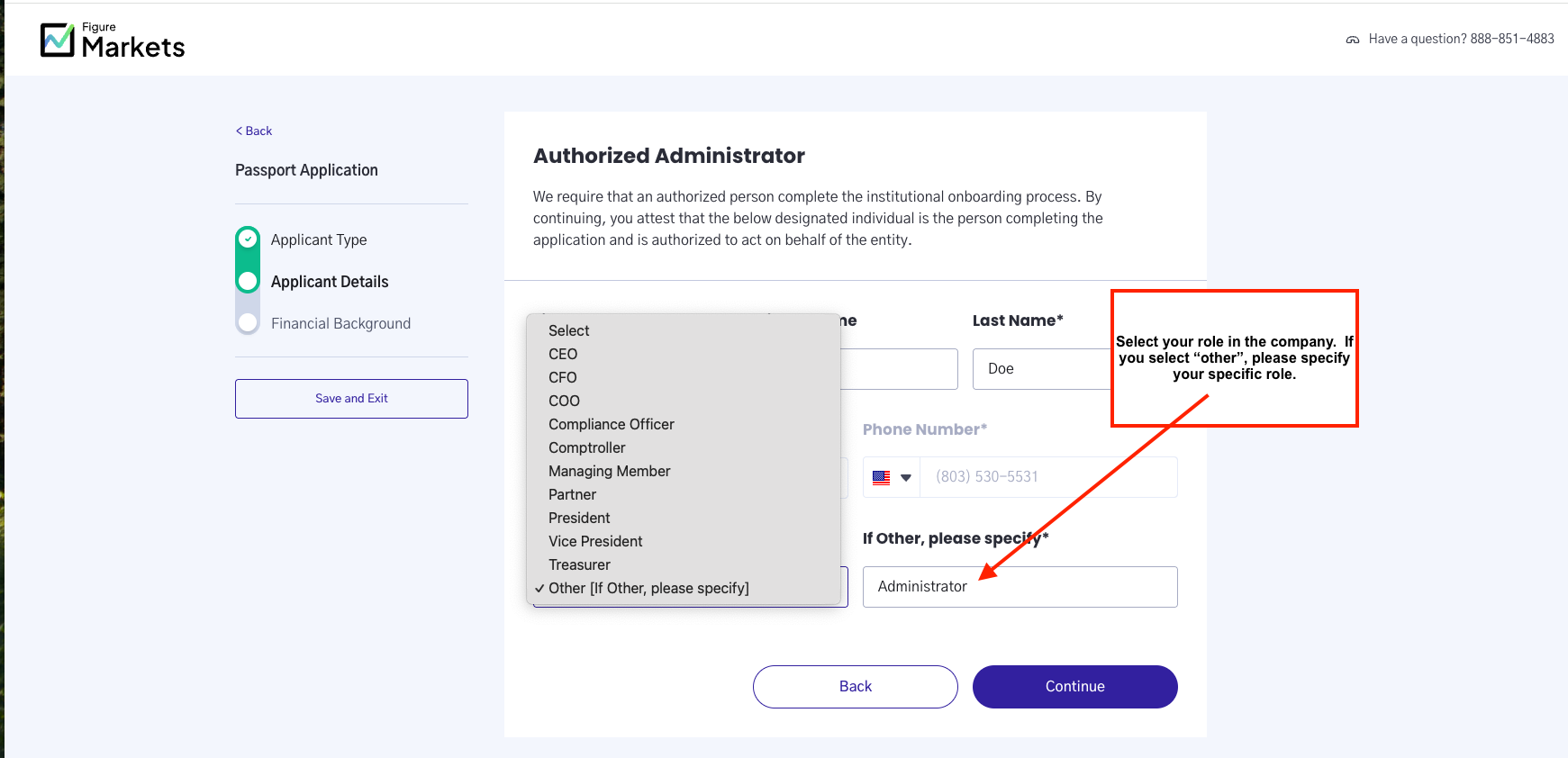Open the phone country code dropdown arrow

tap(906, 478)
